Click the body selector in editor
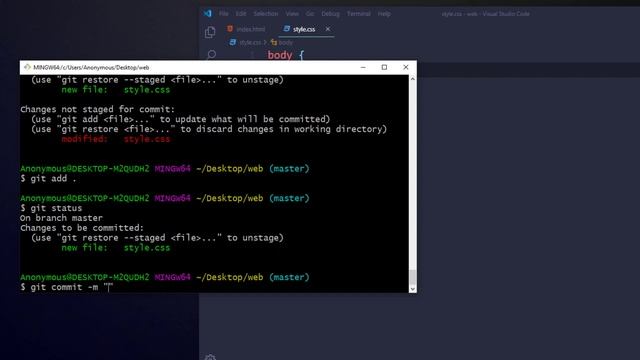 280,55
